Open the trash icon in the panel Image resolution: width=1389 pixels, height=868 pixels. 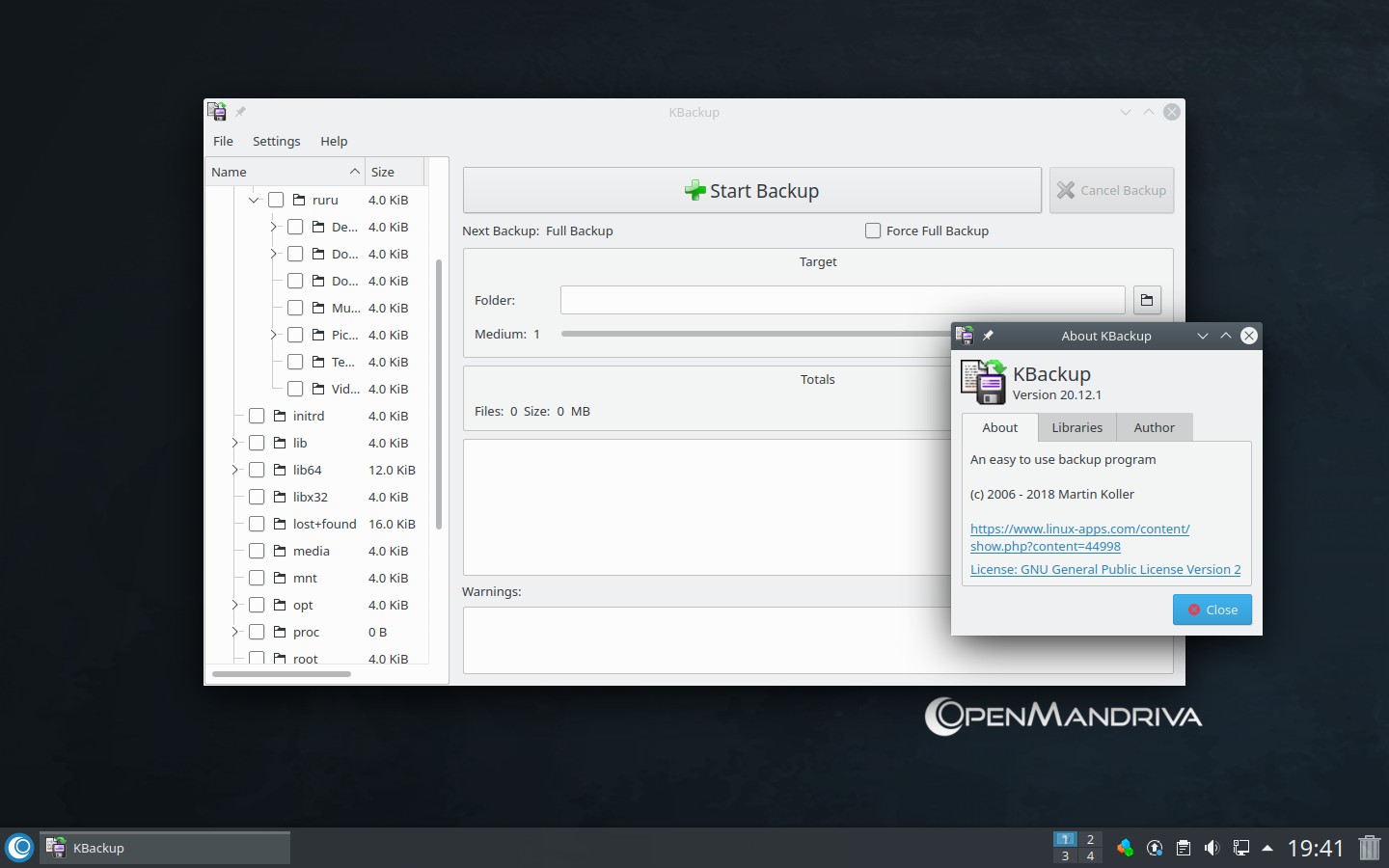1370,848
